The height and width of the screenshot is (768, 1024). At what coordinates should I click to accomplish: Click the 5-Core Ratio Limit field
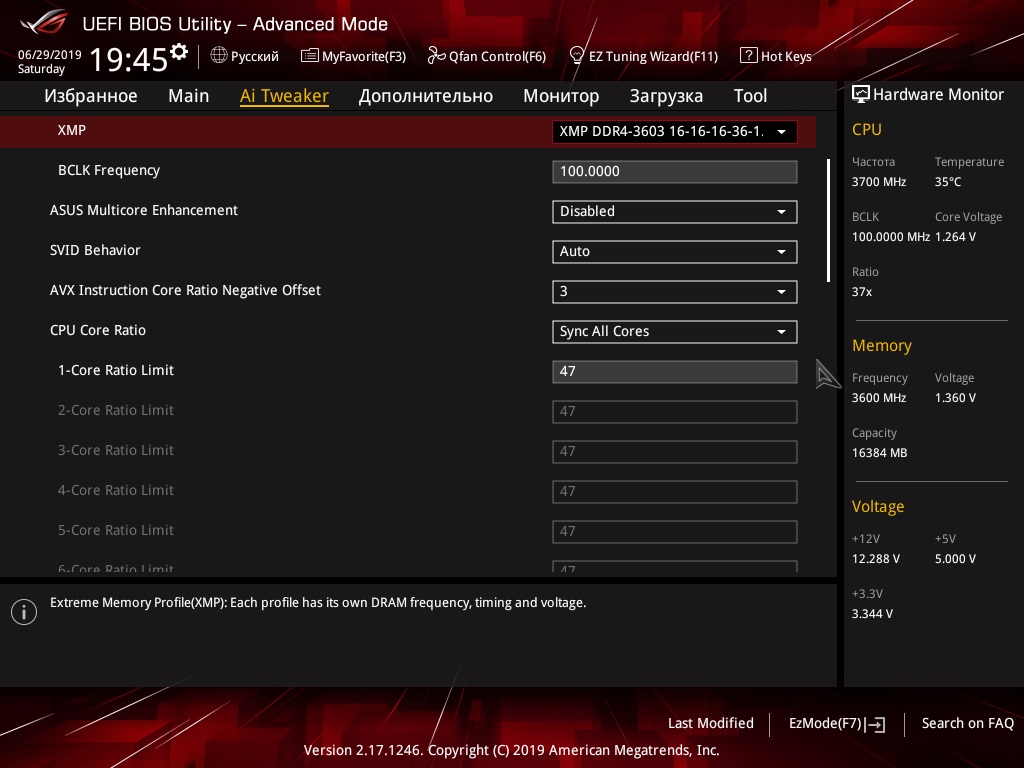click(675, 531)
